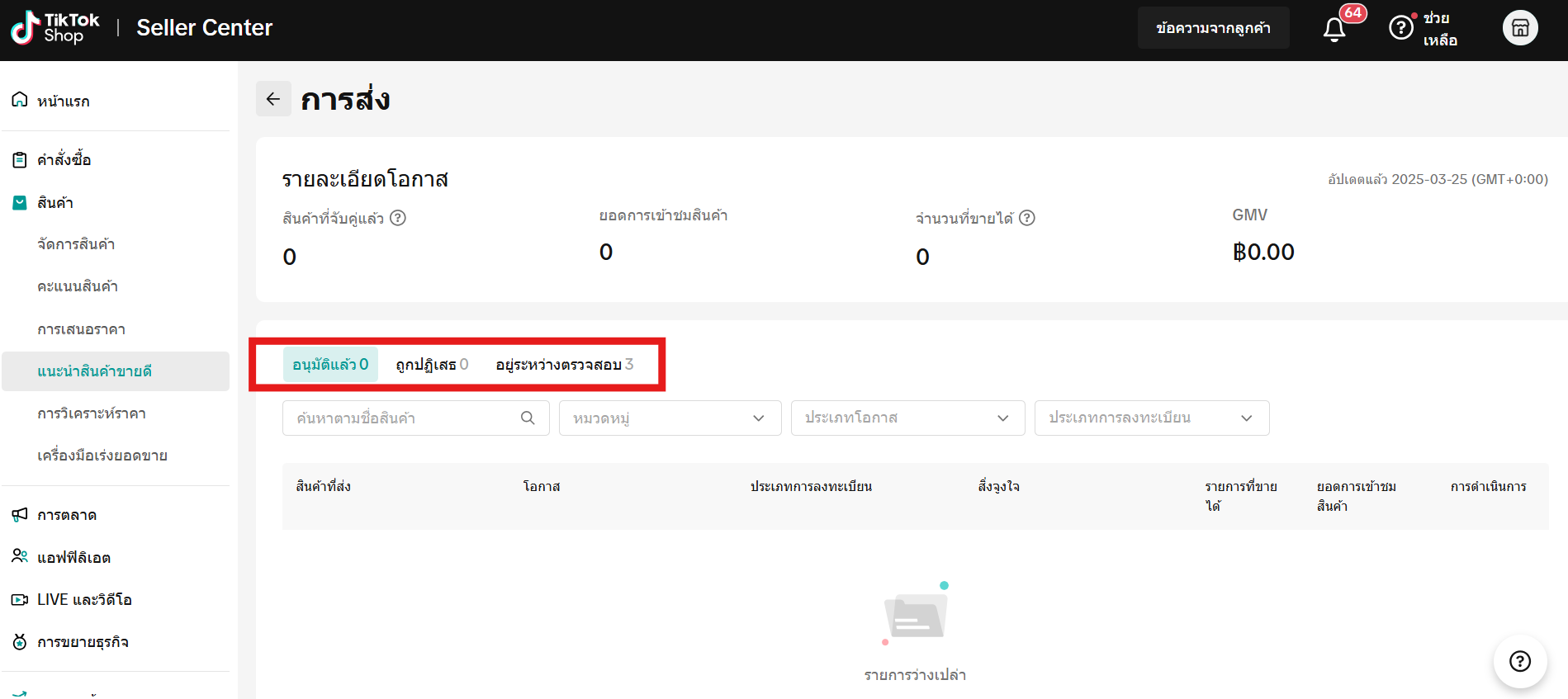
Task: Switch to the อยู่ระหว่างตรวจสอบ tab
Action: [x=564, y=365]
